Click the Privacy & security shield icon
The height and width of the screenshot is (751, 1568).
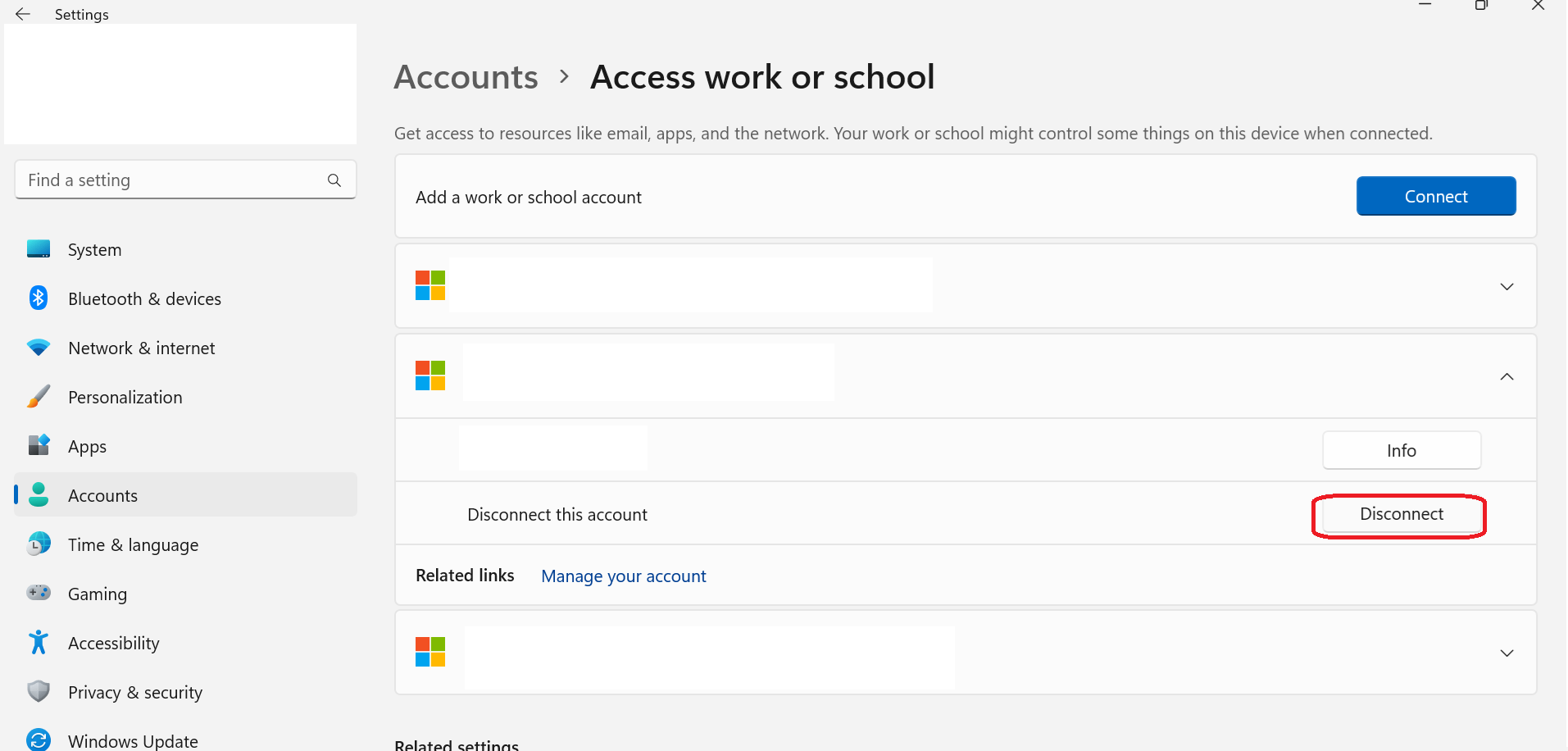(39, 692)
